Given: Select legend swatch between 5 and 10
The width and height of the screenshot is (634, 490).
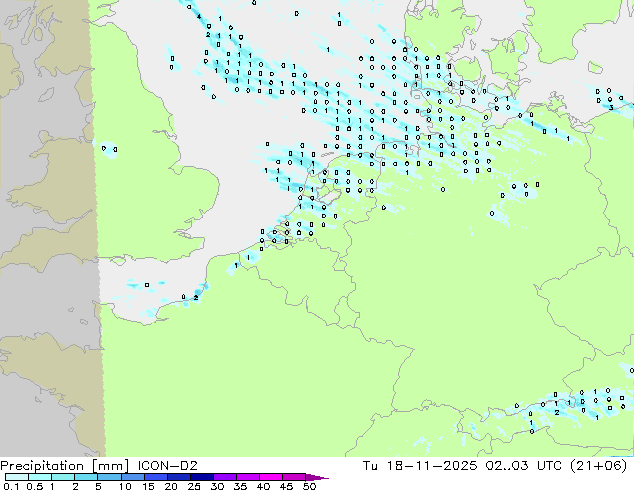Looking at the screenshot, I should click(x=109, y=477).
